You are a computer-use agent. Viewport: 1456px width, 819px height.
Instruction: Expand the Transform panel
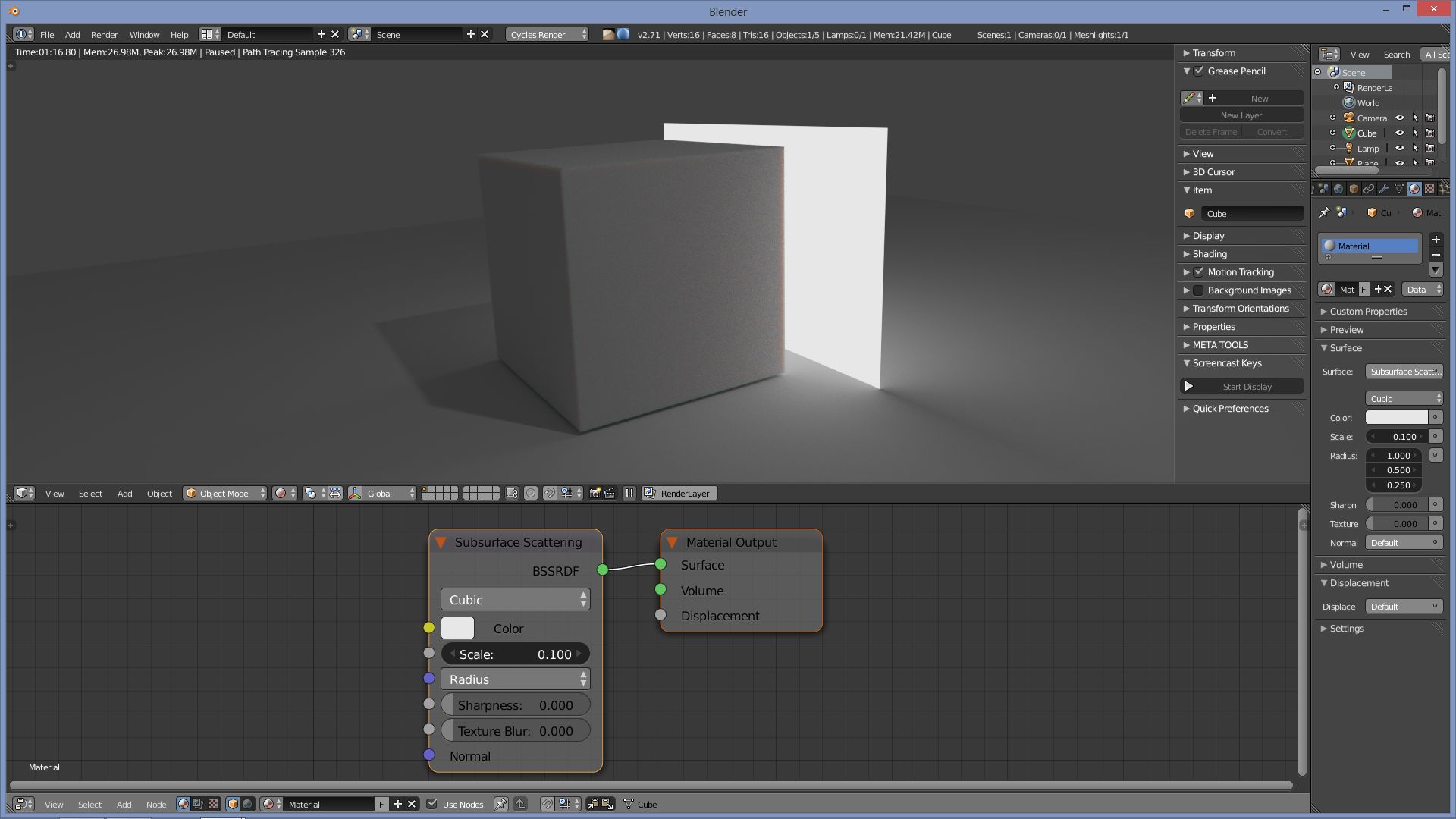click(x=1213, y=52)
